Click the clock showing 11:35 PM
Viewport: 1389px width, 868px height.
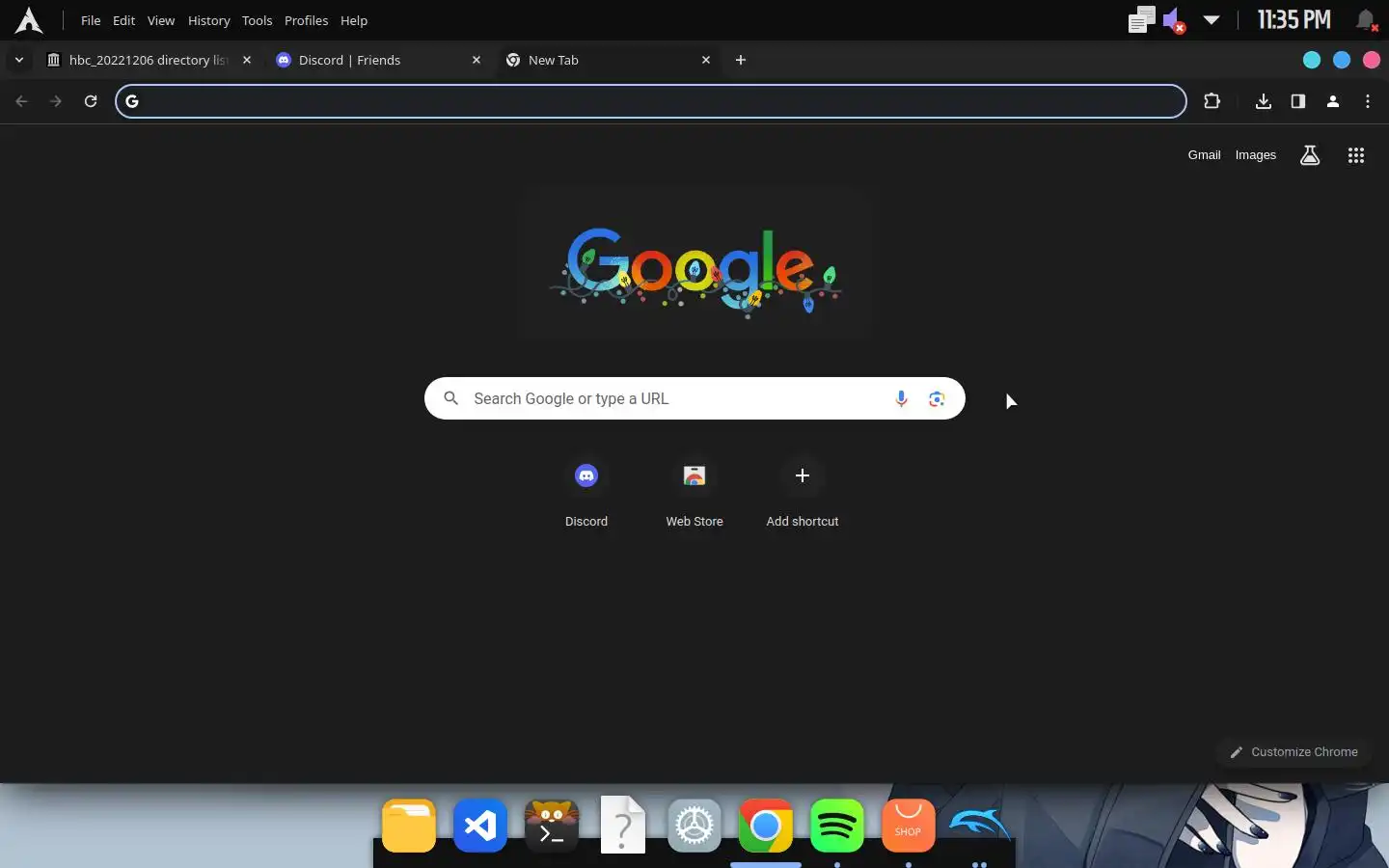(x=1294, y=20)
